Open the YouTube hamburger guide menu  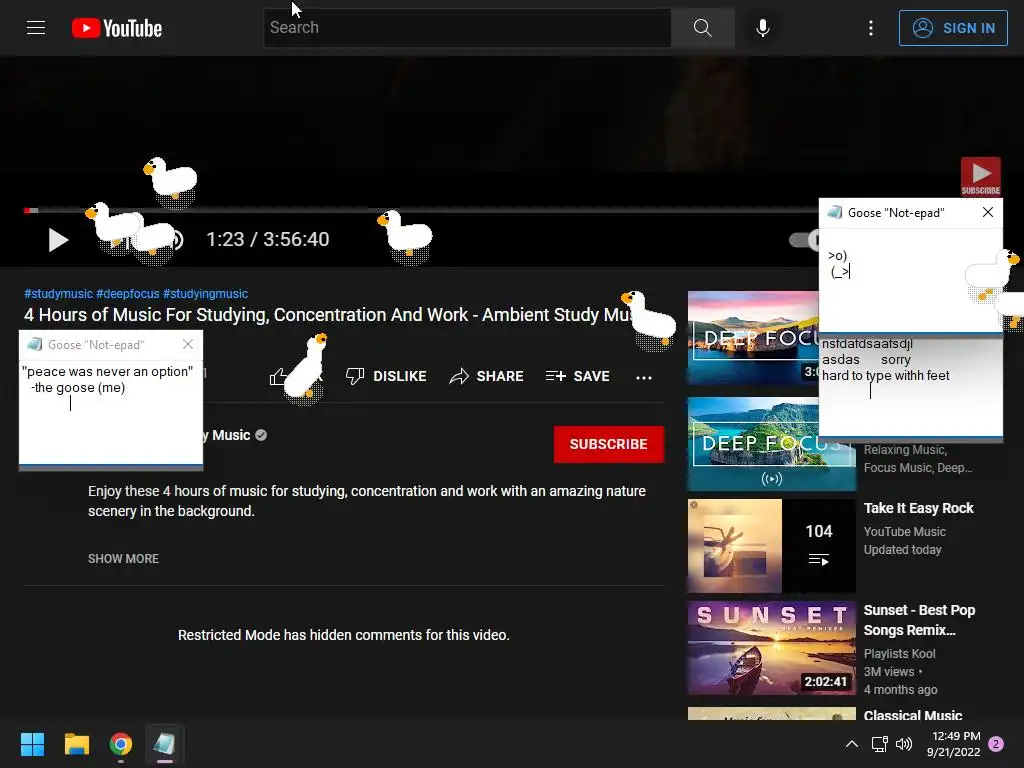coord(36,28)
